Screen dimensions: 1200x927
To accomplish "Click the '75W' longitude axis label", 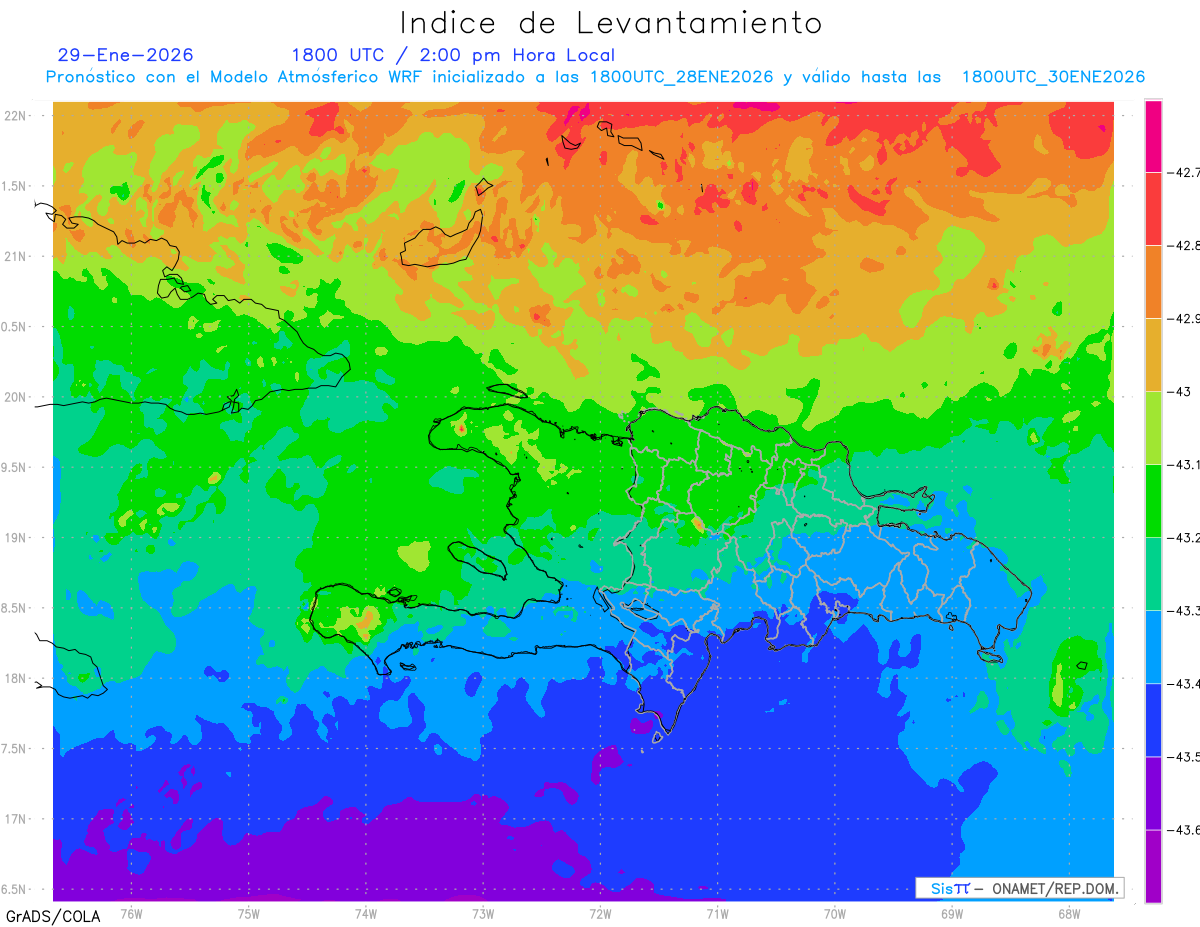I will (249, 913).
